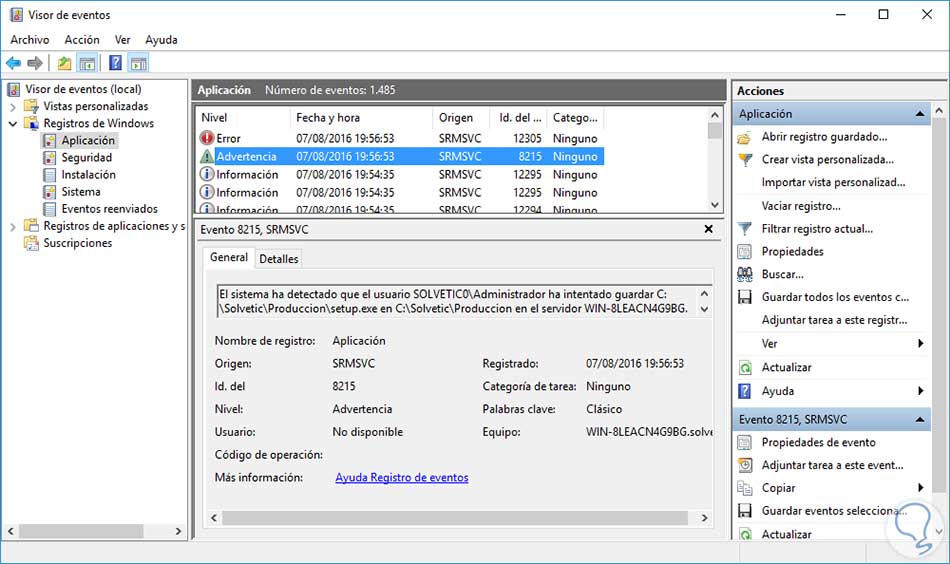The height and width of the screenshot is (564, 950).
Task: Click scroll up arrow of event list
Action: click(715, 115)
